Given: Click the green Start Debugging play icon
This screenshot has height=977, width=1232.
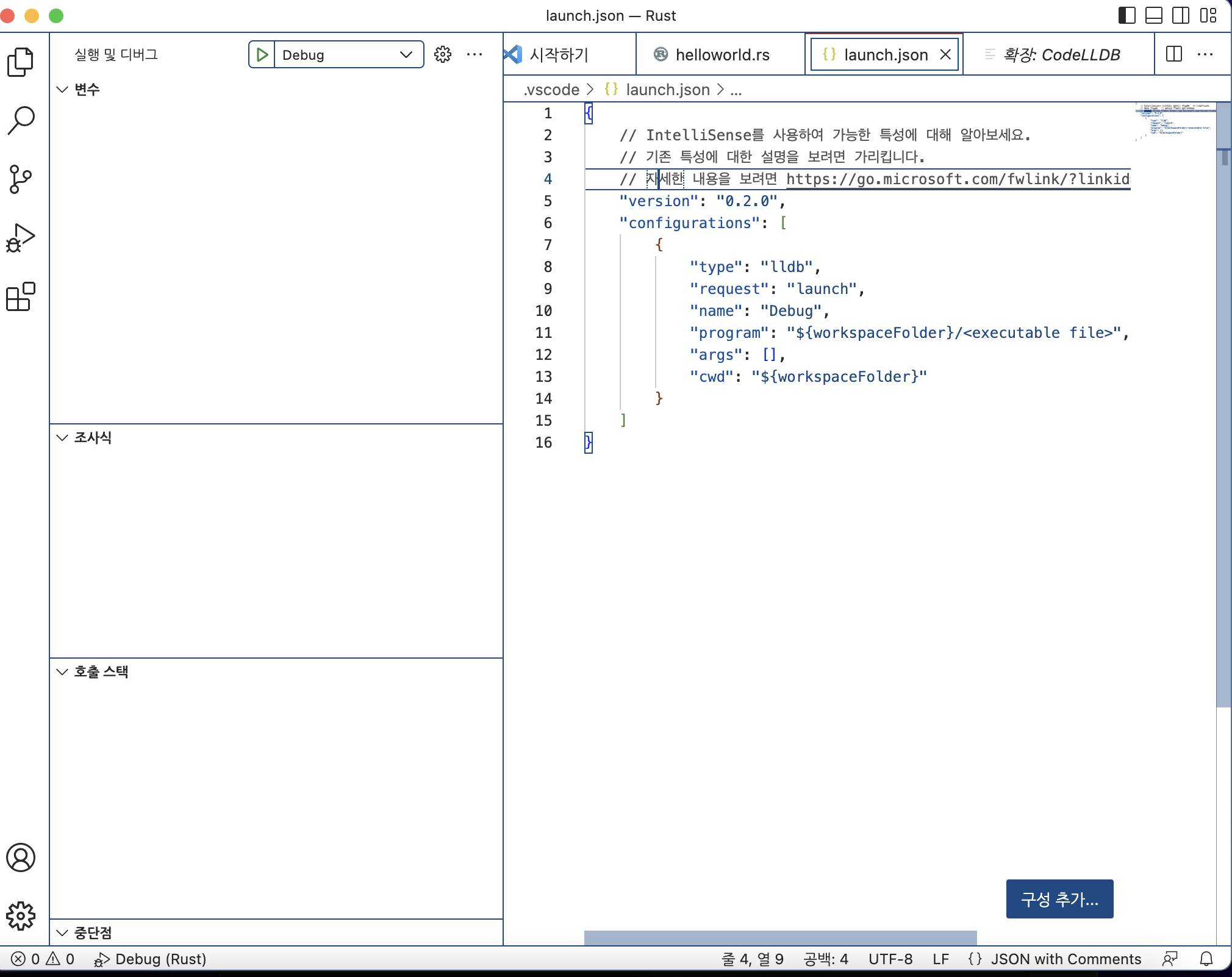Looking at the screenshot, I should click(262, 55).
